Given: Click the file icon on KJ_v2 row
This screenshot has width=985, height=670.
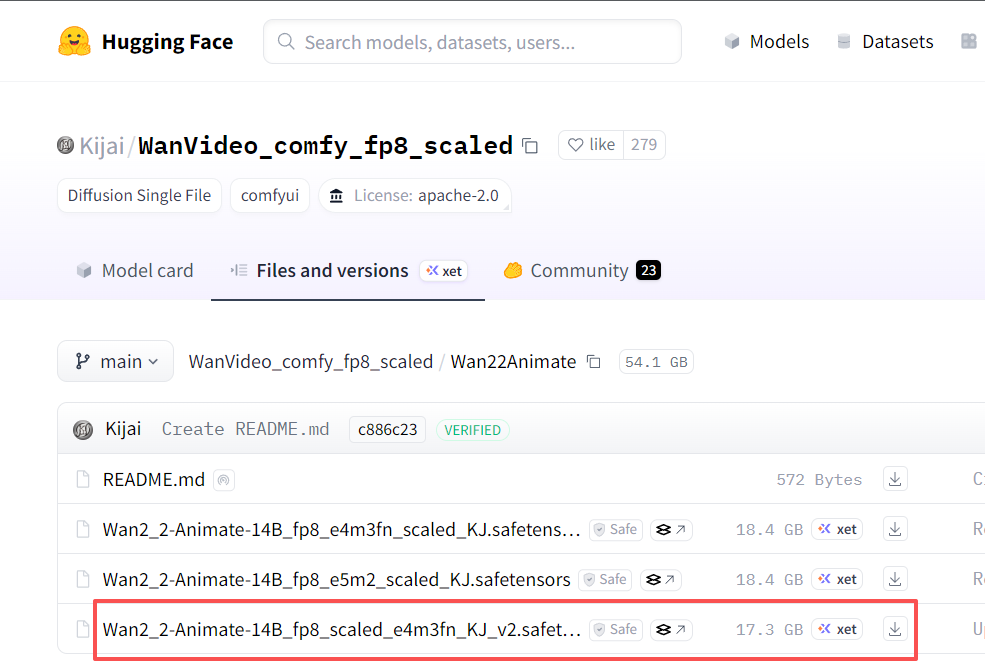Looking at the screenshot, I should click(83, 629).
